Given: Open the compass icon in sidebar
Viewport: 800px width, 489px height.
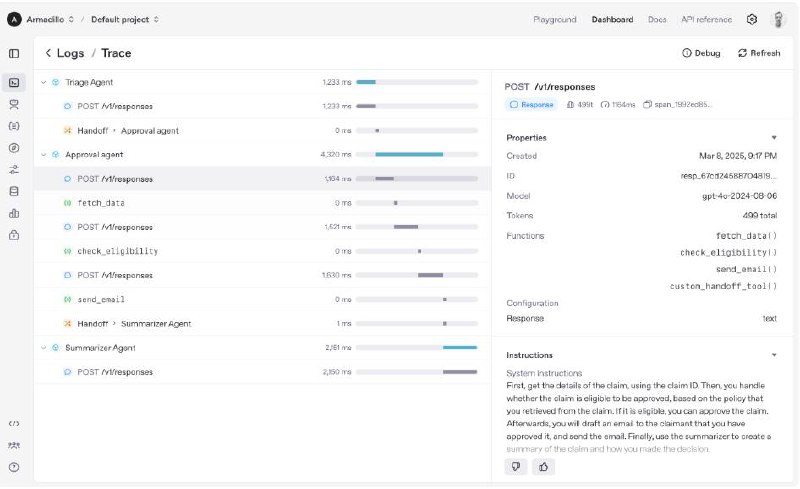Looking at the screenshot, I should [x=14, y=148].
